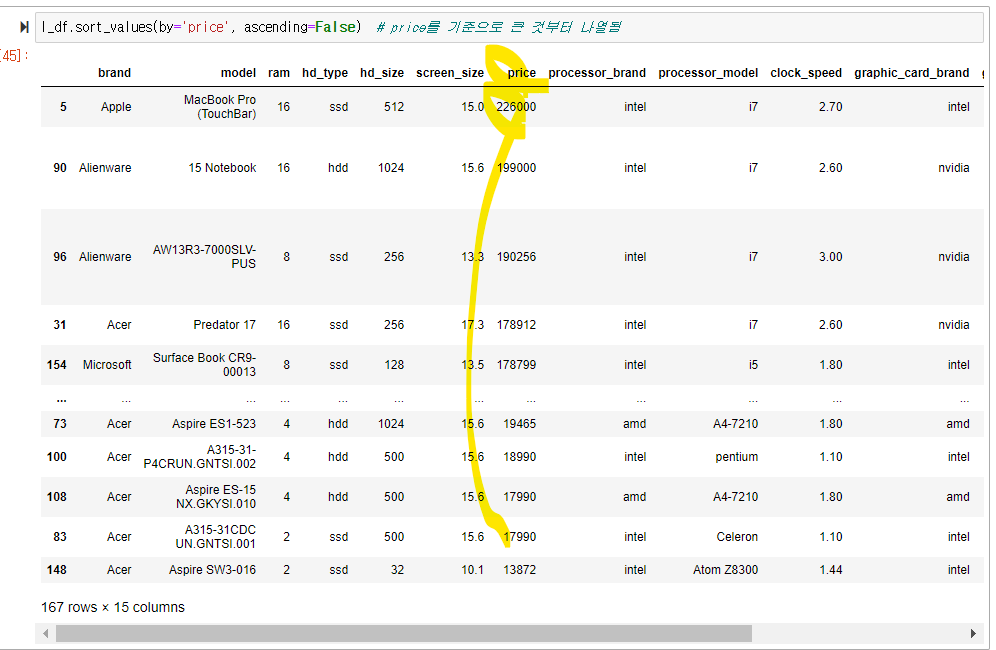Click the 'Aspire SW3-016' model cell
Image resolution: width=996 pixels, height=650 pixels.
[x=212, y=570]
